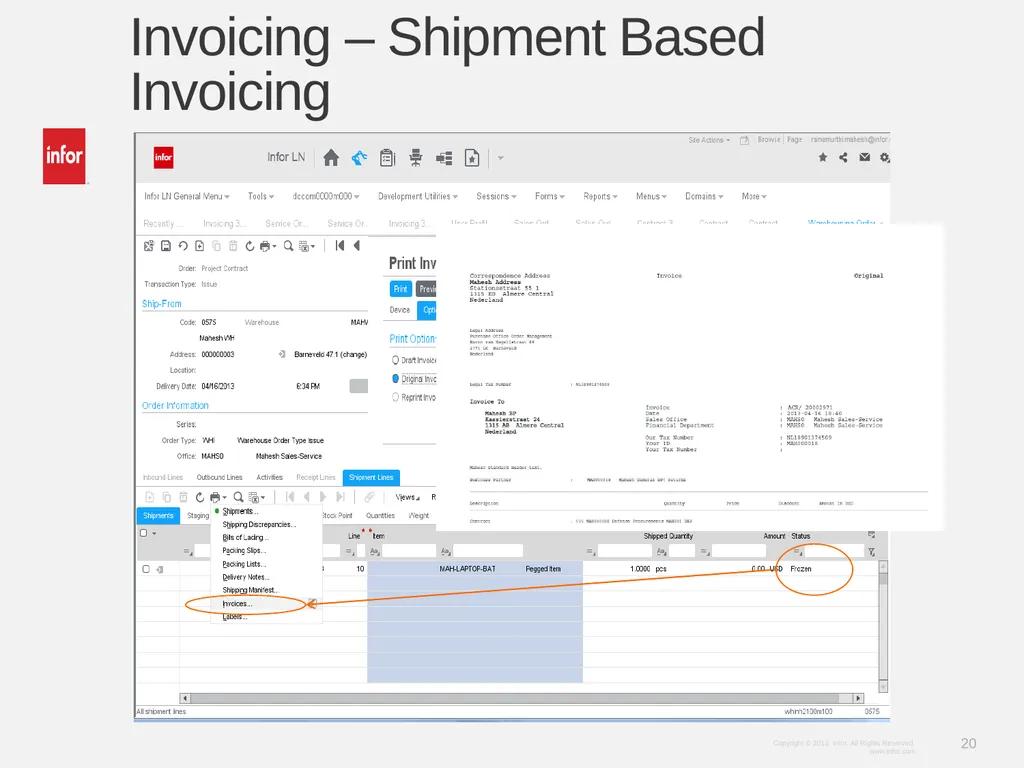Click the office chair icon in header

(x=415, y=158)
